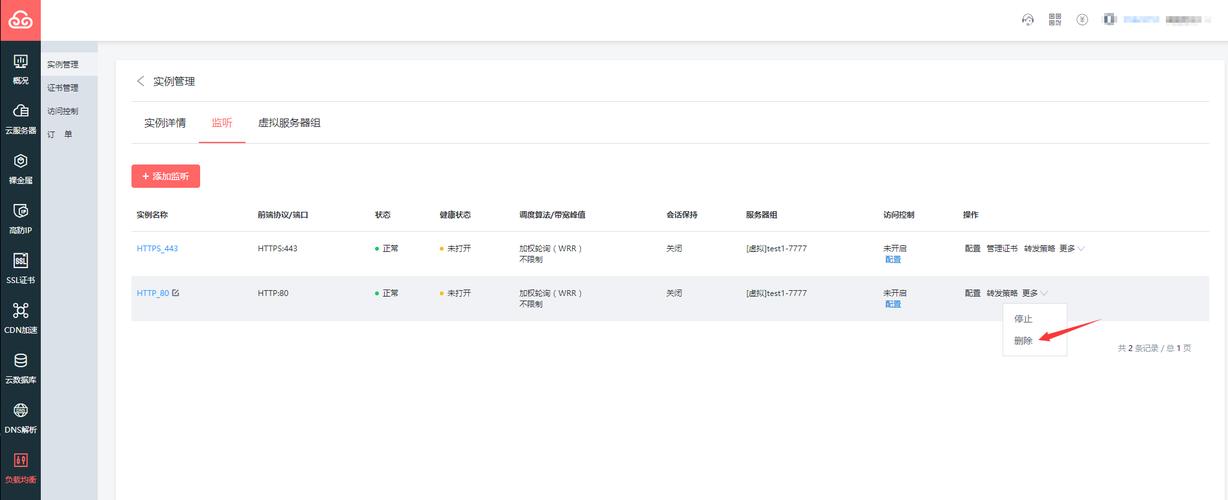Click 配置 operation for HTTPS_443 row

(973, 248)
